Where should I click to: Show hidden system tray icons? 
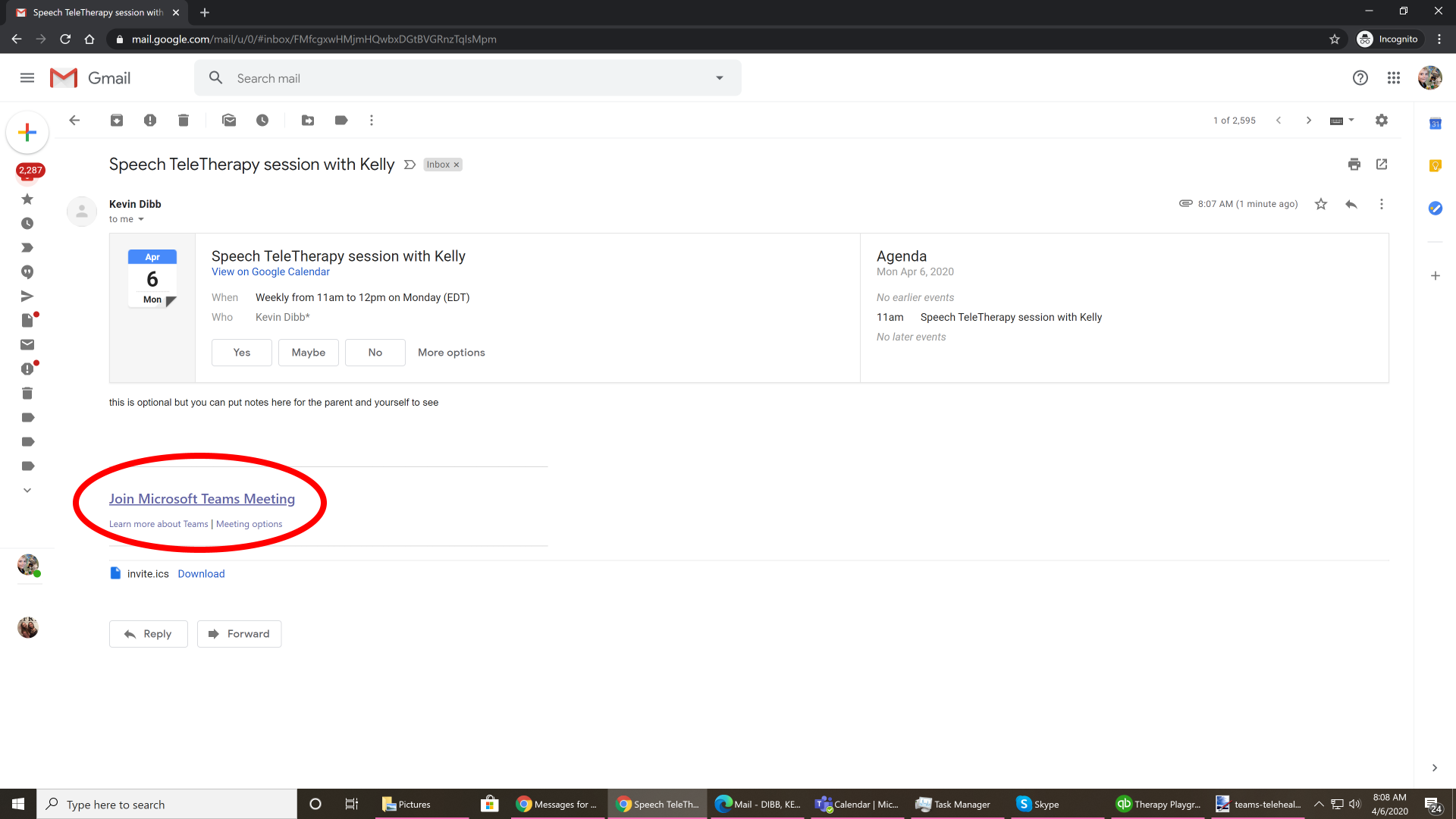(x=1319, y=804)
